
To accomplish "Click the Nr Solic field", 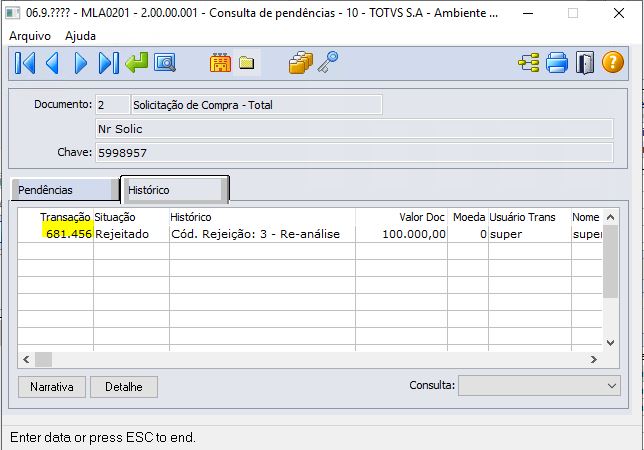I will (354, 129).
